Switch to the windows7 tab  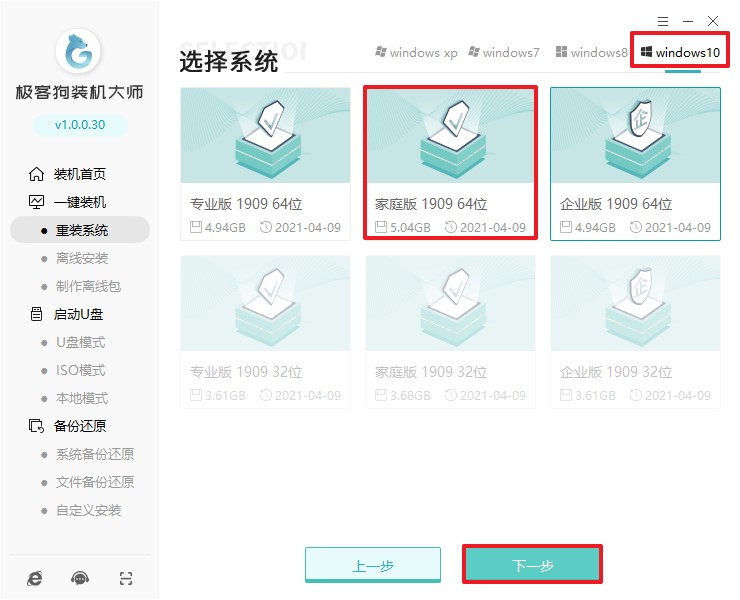(x=506, y=52)
